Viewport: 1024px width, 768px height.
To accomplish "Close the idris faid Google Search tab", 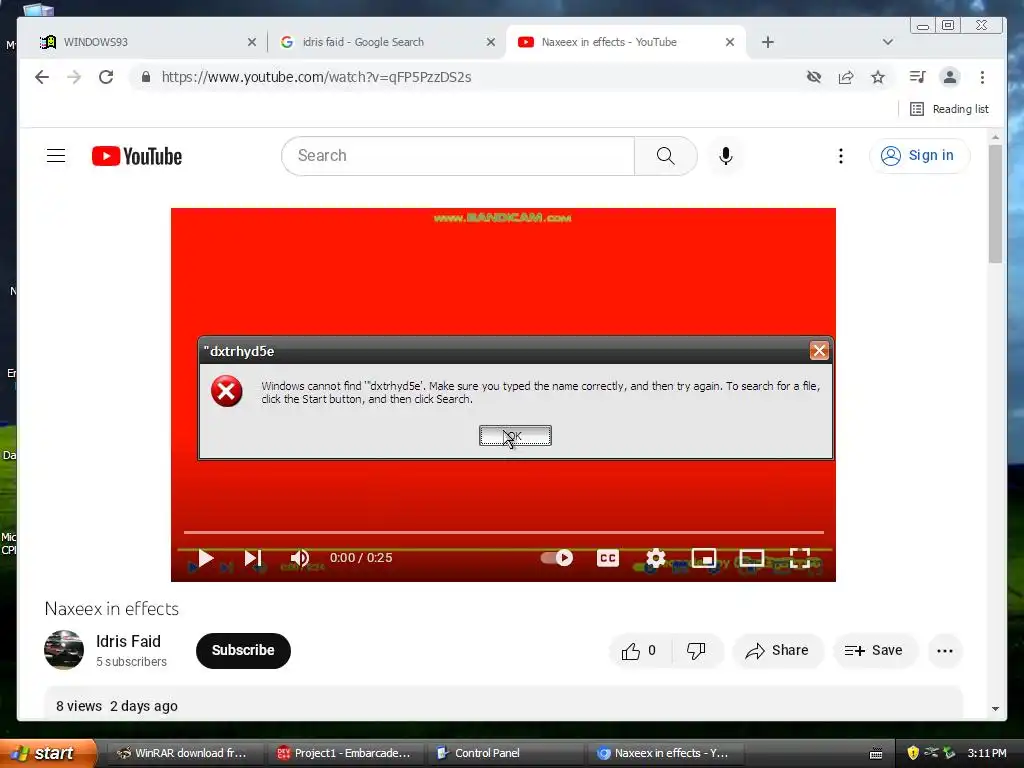I will point(491,42).
